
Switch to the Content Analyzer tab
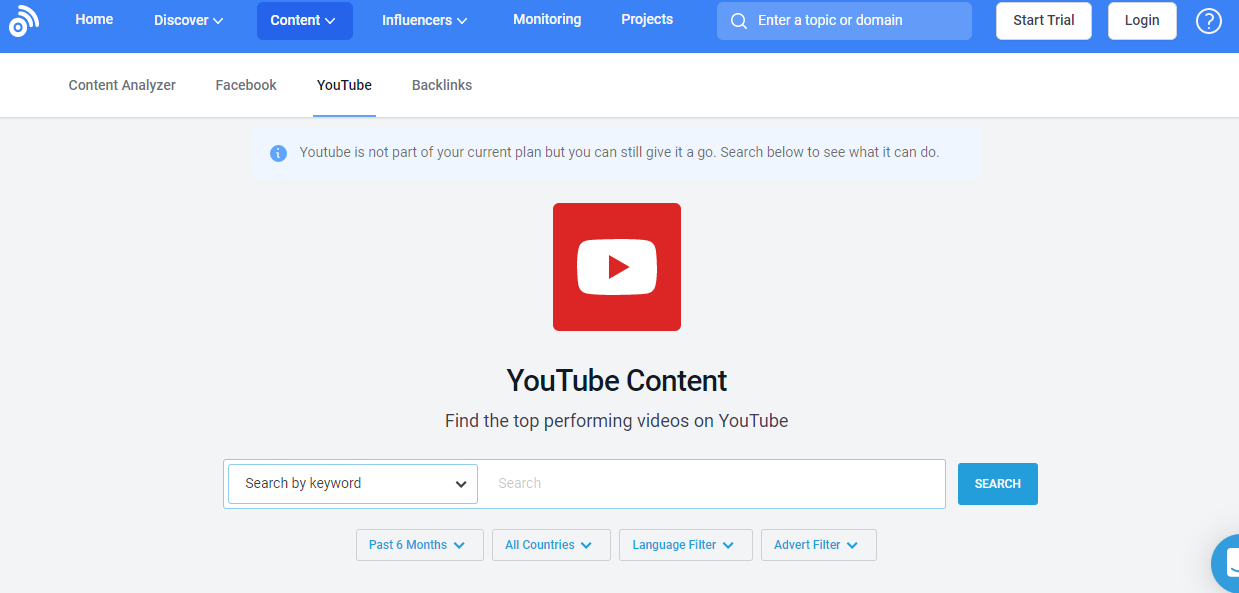click(x=122, y=85)
